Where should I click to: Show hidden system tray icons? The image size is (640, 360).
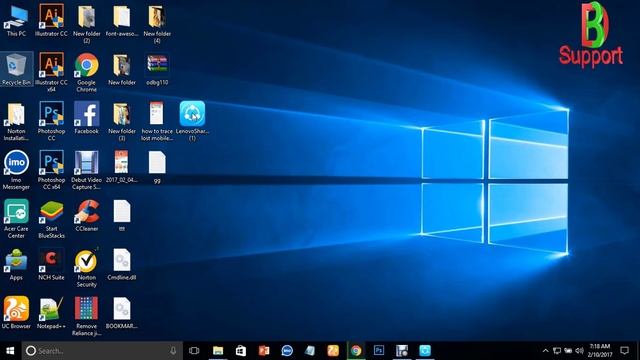(x=545, y=351)
